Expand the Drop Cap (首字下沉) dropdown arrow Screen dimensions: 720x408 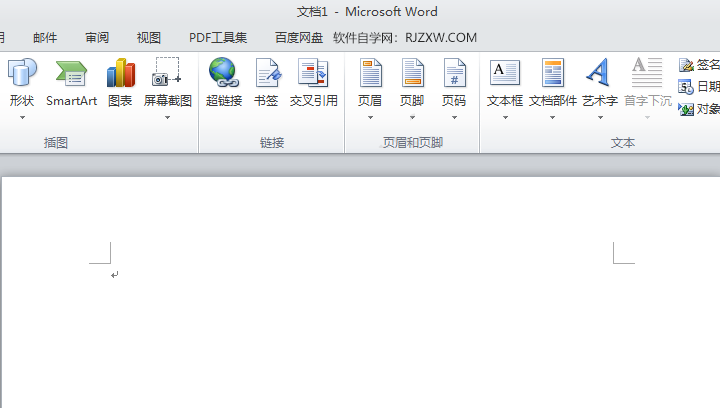click(x=647, y=118)
